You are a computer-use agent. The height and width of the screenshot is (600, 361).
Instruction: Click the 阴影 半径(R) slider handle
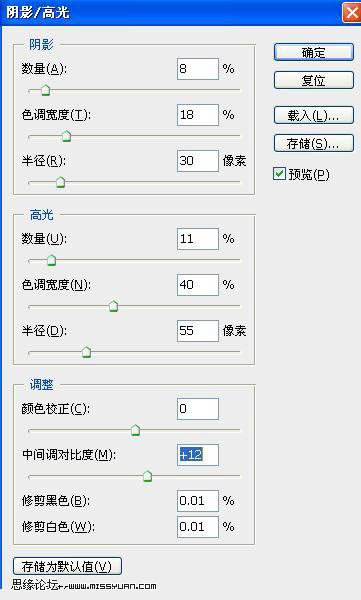(x=60, y=182)
